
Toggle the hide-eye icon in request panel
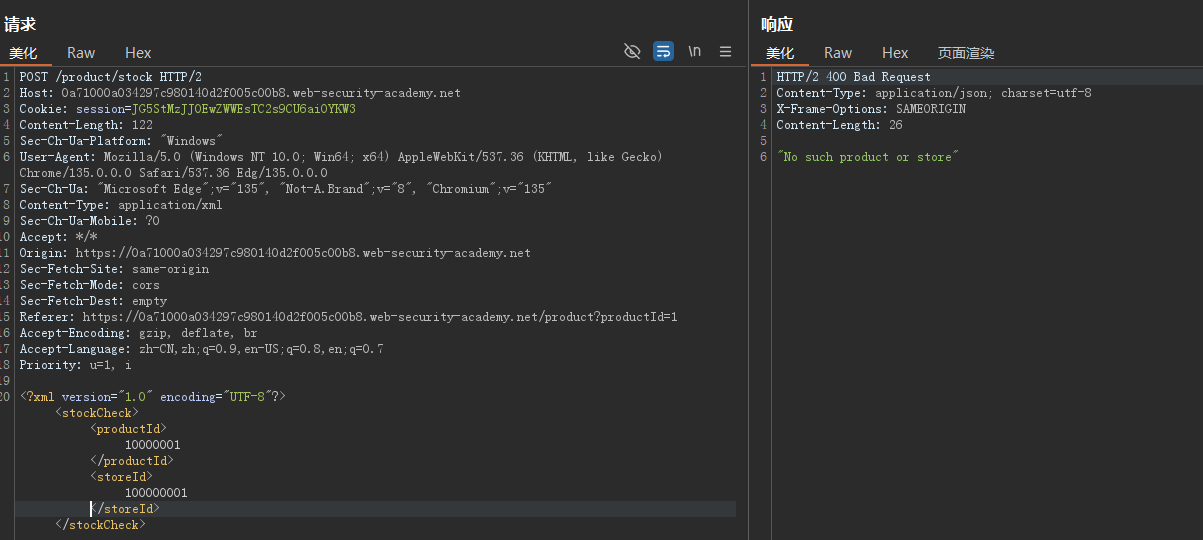coord(632,51)
